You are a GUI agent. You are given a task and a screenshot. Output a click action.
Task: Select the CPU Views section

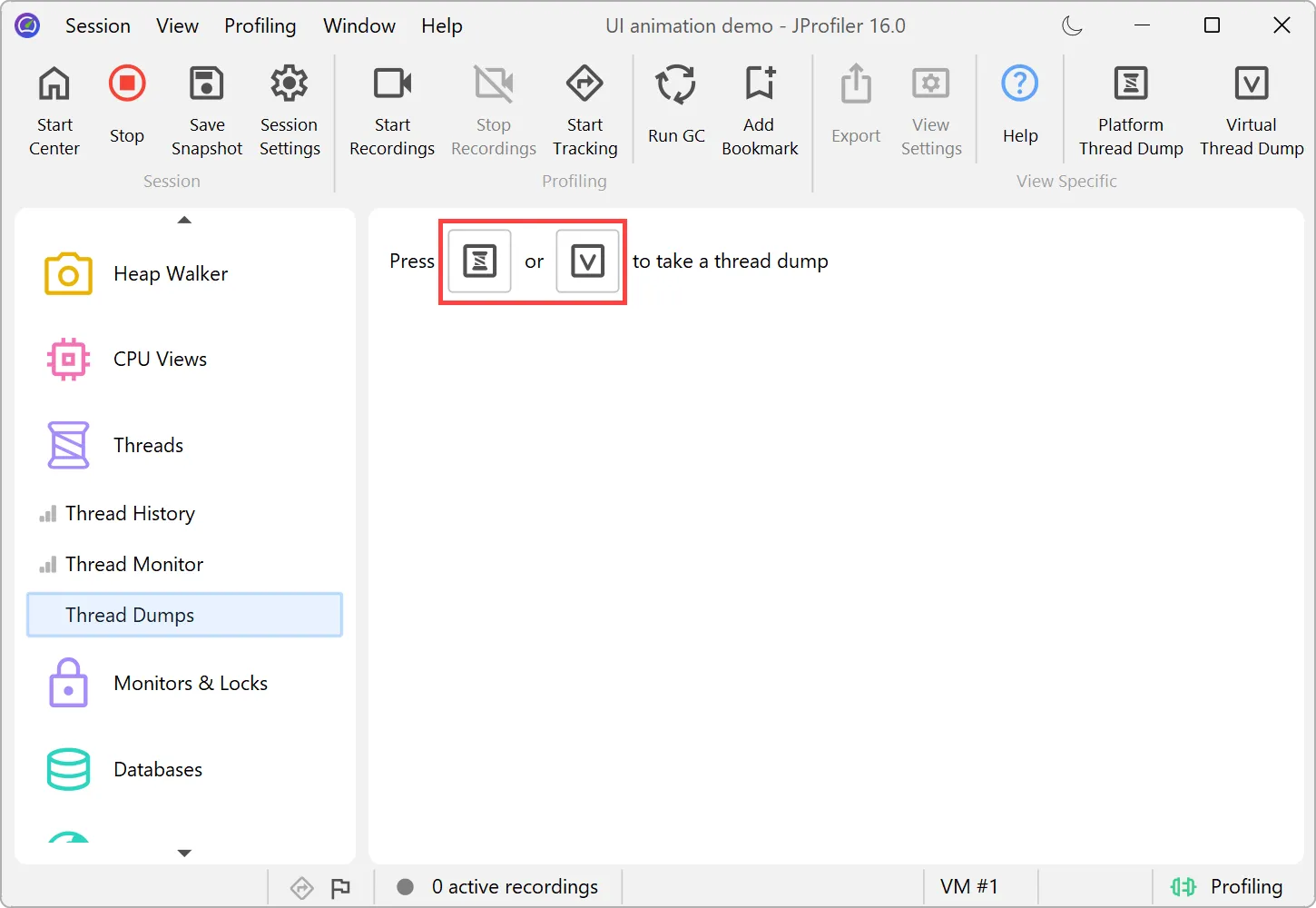[x=160, y=359]
